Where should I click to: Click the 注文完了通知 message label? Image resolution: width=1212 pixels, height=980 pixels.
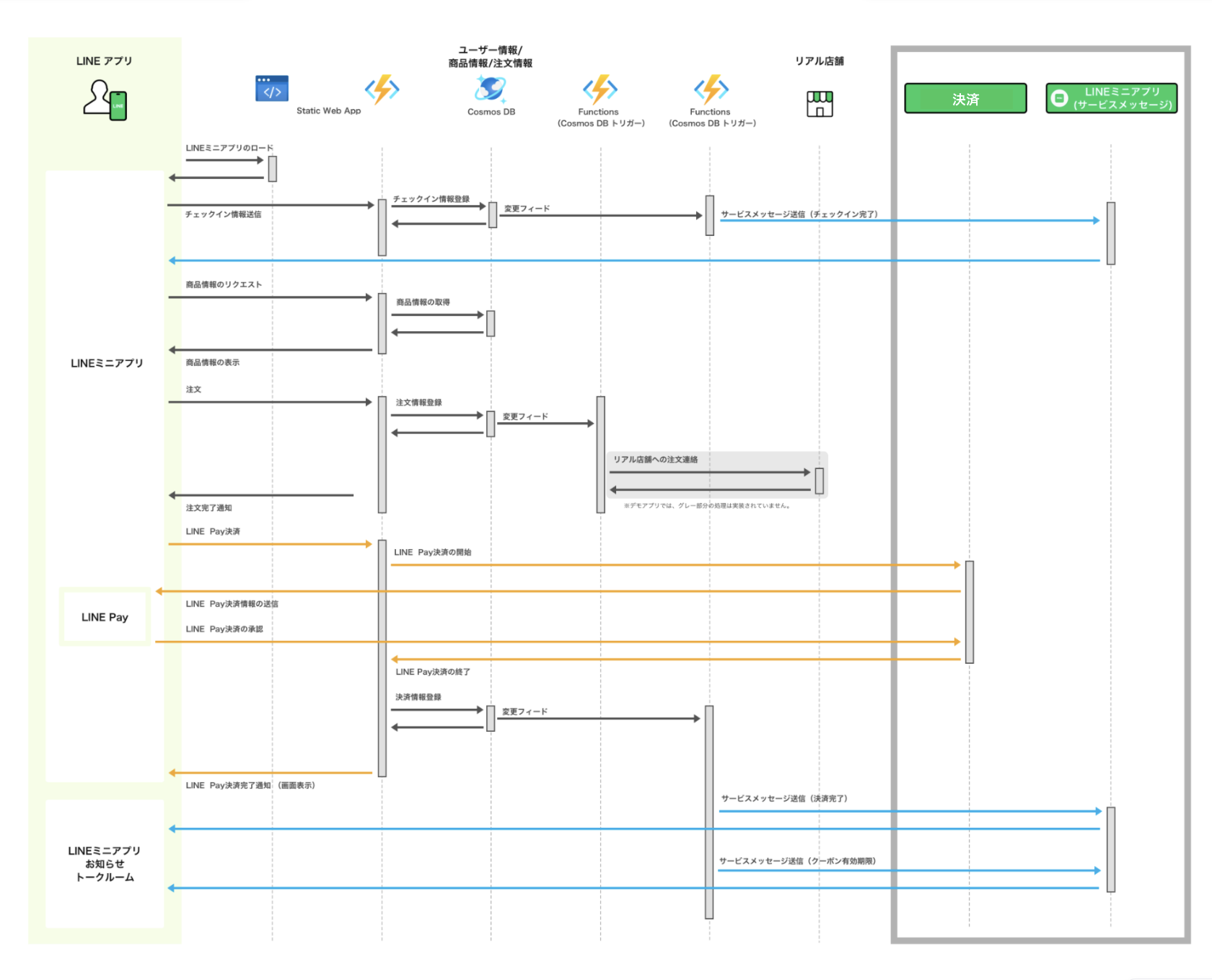pos(208,508)
